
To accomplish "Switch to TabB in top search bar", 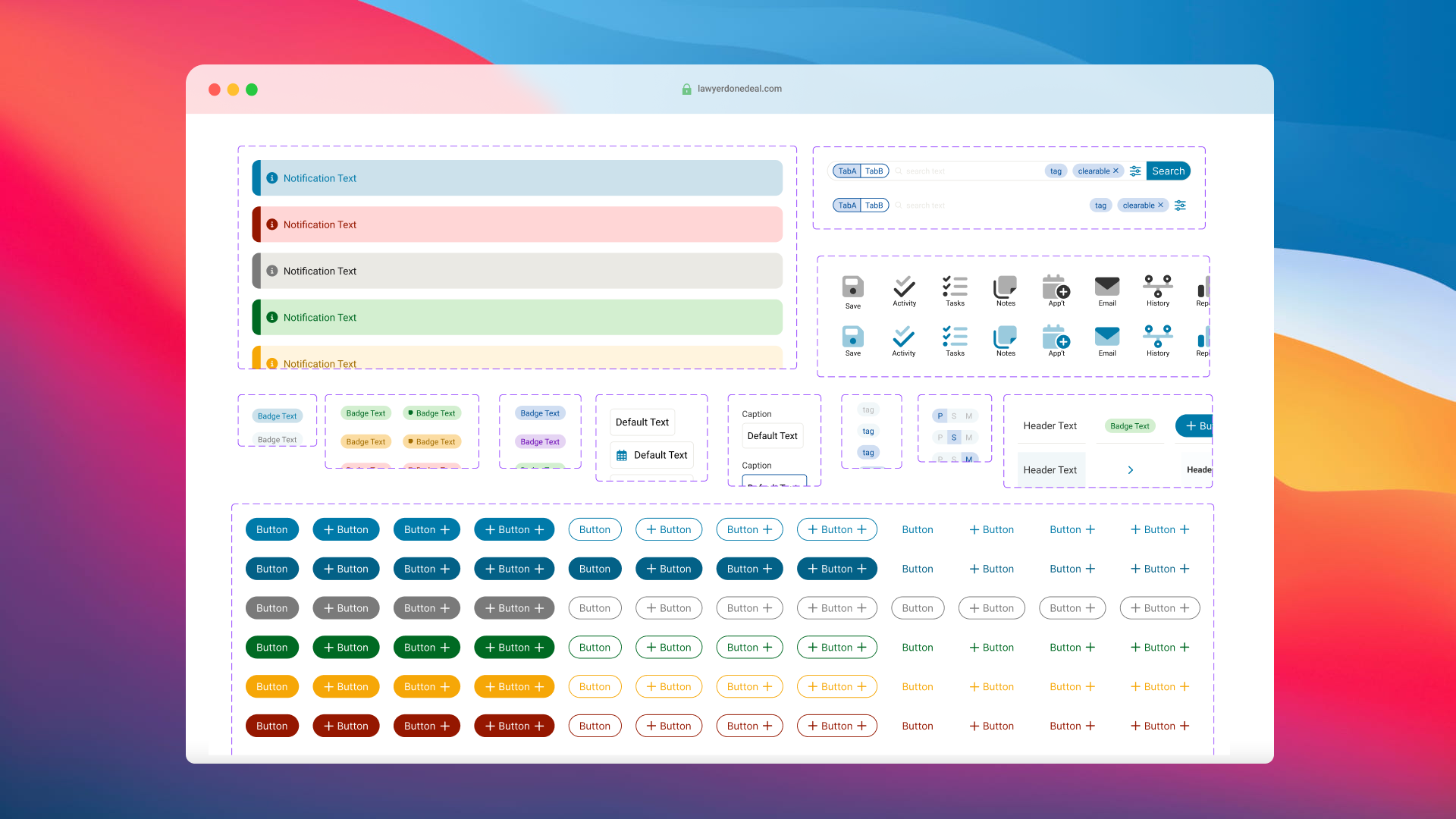I will (874, 171).
